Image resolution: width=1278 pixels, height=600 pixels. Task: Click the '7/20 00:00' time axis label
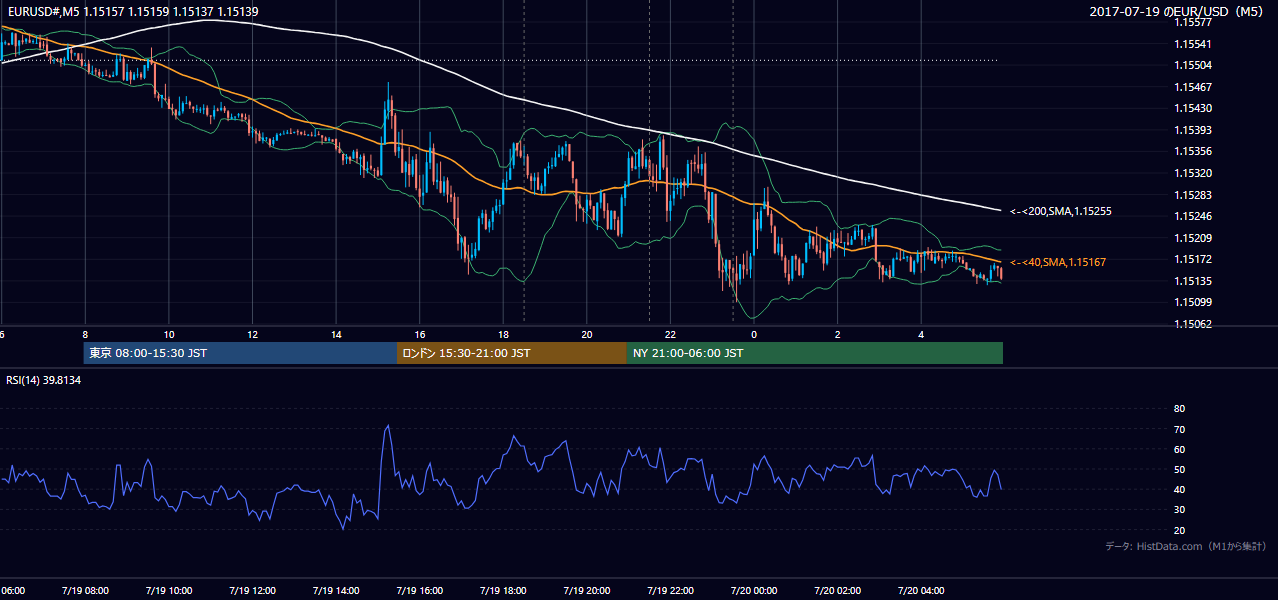point(754,591)
